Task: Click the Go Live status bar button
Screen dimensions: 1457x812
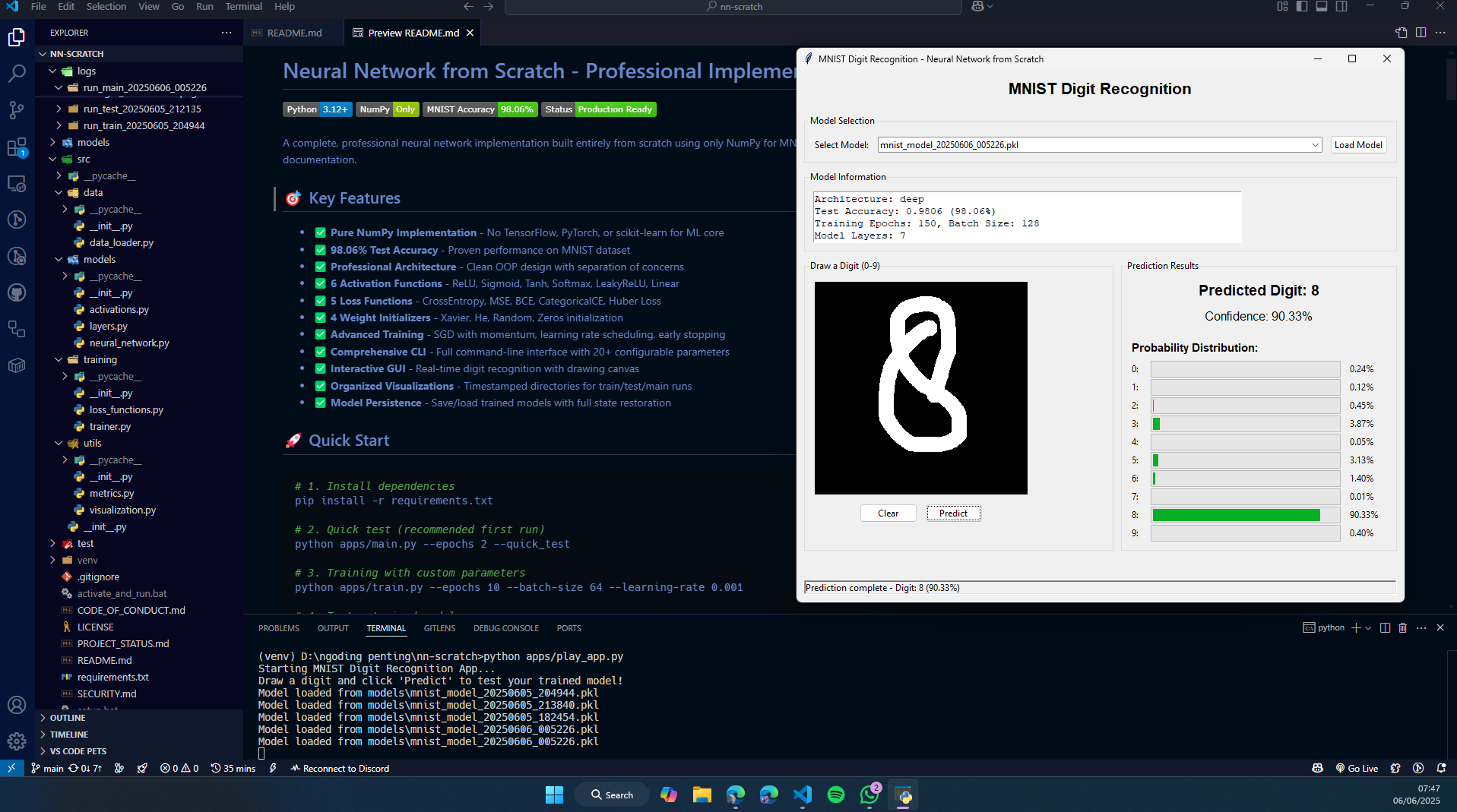Action: (1357, 768)
